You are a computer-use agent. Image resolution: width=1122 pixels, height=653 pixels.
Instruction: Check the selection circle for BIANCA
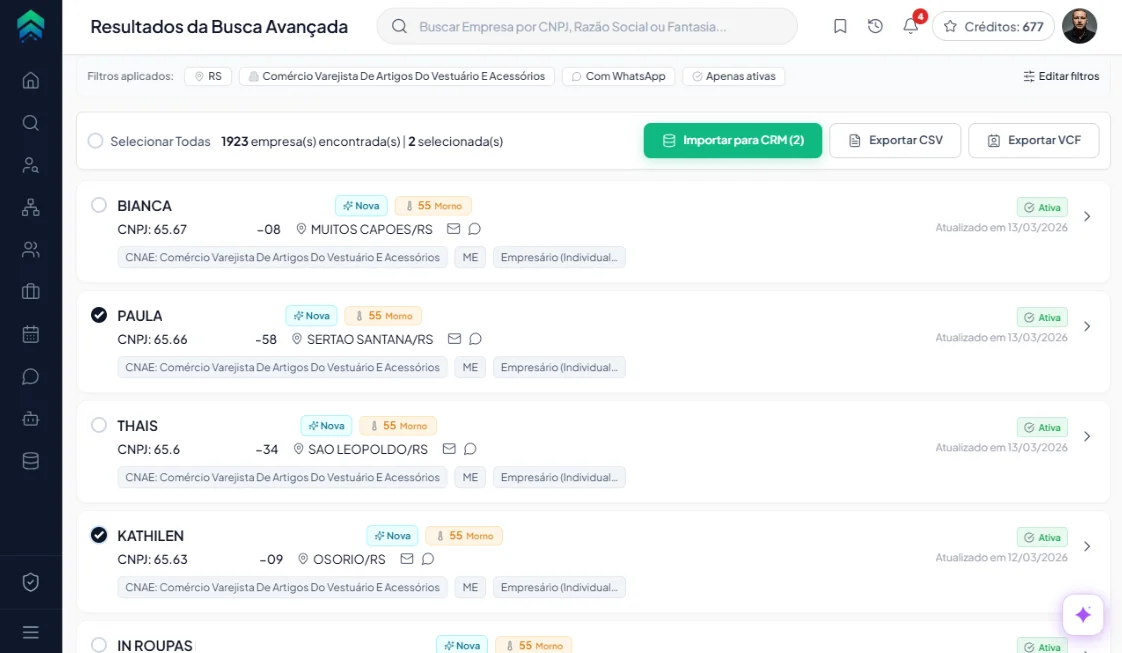pos(99,204)
